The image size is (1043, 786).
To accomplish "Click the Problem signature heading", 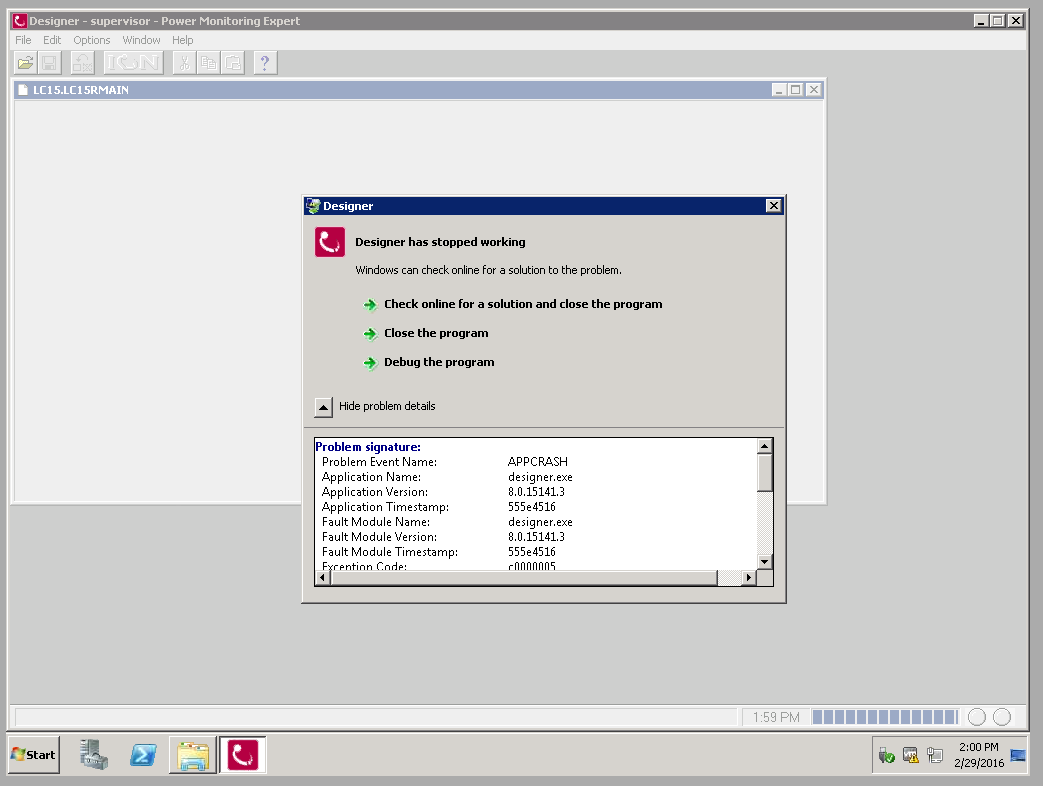I will click(x=368, y=447).
